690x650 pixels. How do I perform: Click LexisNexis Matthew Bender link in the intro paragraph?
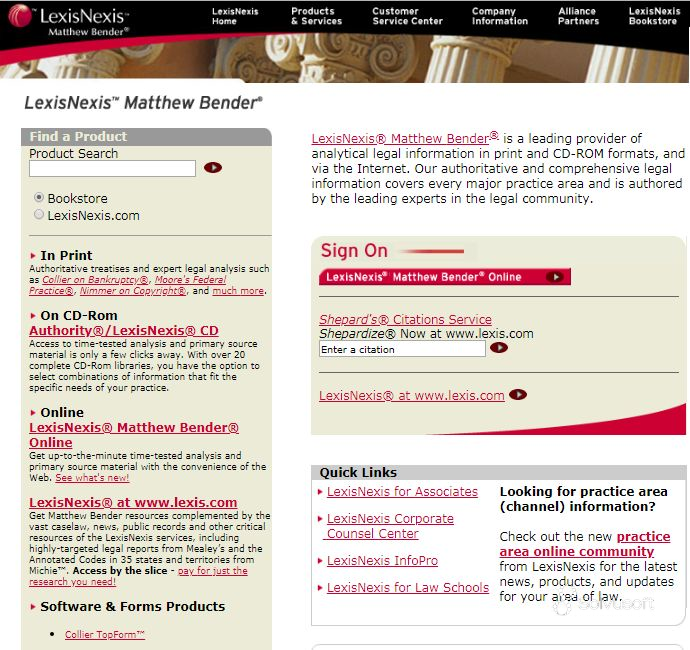405,138
